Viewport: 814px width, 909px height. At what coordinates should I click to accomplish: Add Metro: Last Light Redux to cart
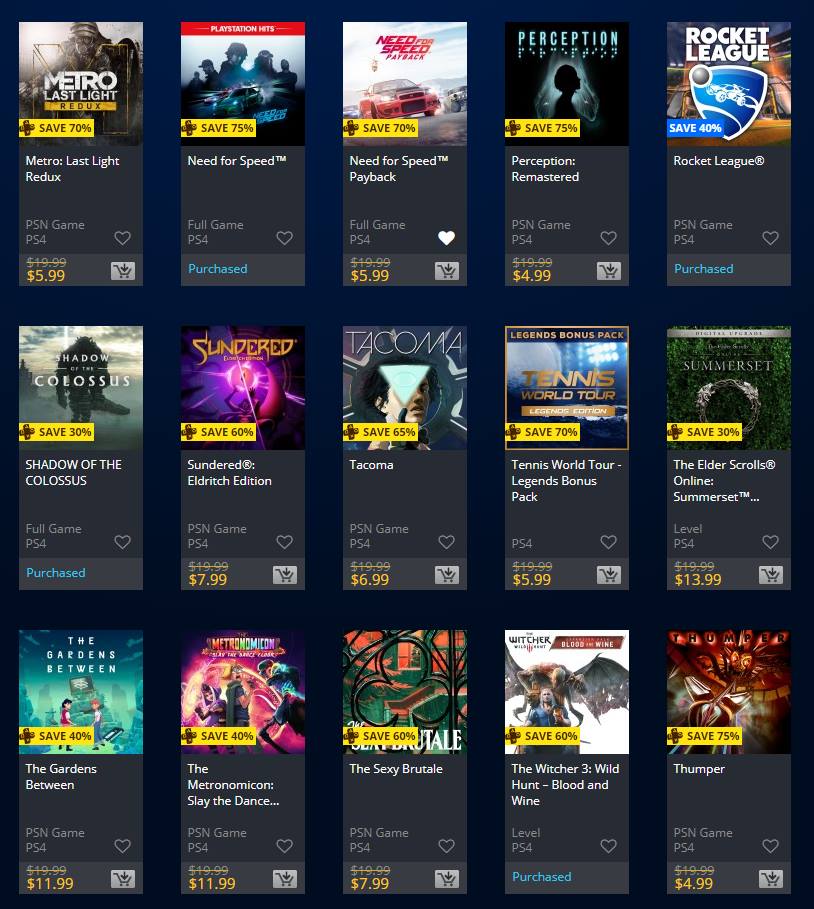pos(123,271)
